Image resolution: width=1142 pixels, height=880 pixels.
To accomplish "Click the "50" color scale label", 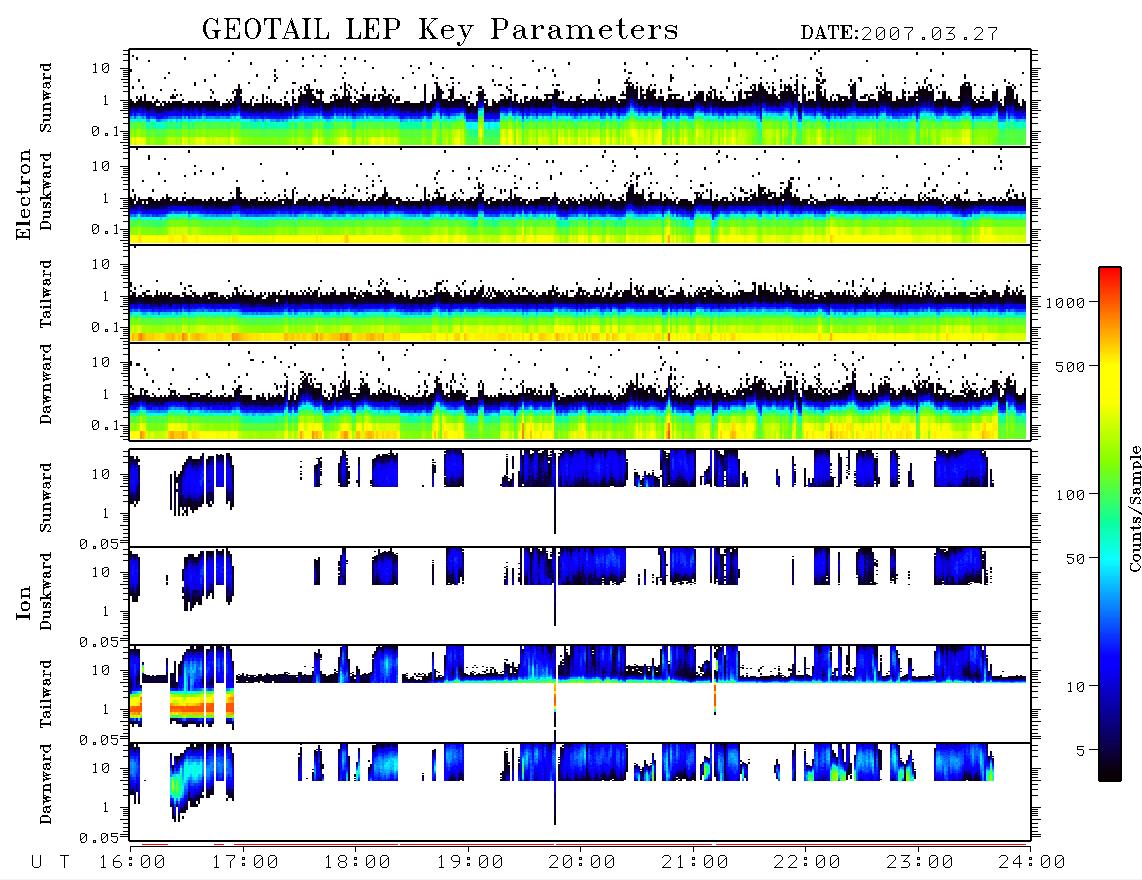I will [x=1075, y=559].
